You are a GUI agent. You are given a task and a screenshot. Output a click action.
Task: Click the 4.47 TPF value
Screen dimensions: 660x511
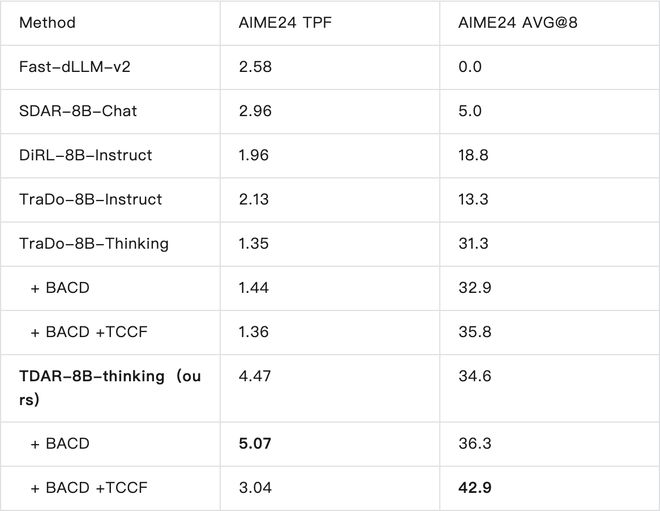pyautogui.click(x=254, y=377)
